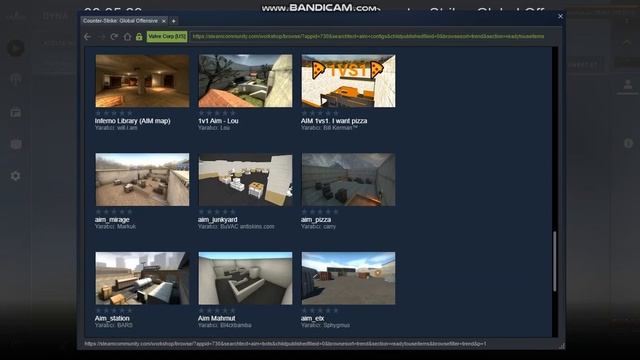Click the workshop page vertical scrollbar thumb
Image resolution: width=640 pixels, height=360 pixels.
point(555,262)
